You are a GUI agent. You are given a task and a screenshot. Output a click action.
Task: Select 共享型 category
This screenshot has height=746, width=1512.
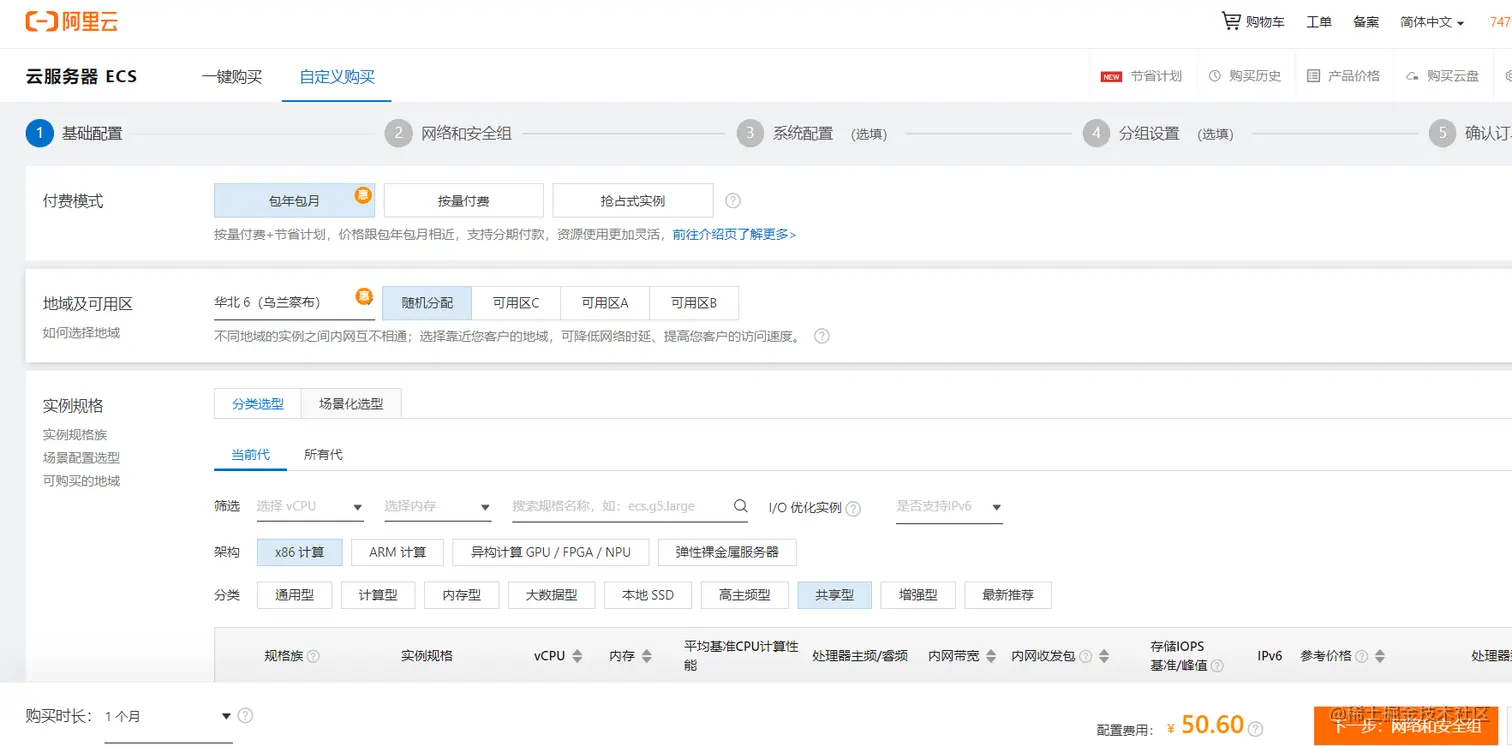click(x=834, y=595)
